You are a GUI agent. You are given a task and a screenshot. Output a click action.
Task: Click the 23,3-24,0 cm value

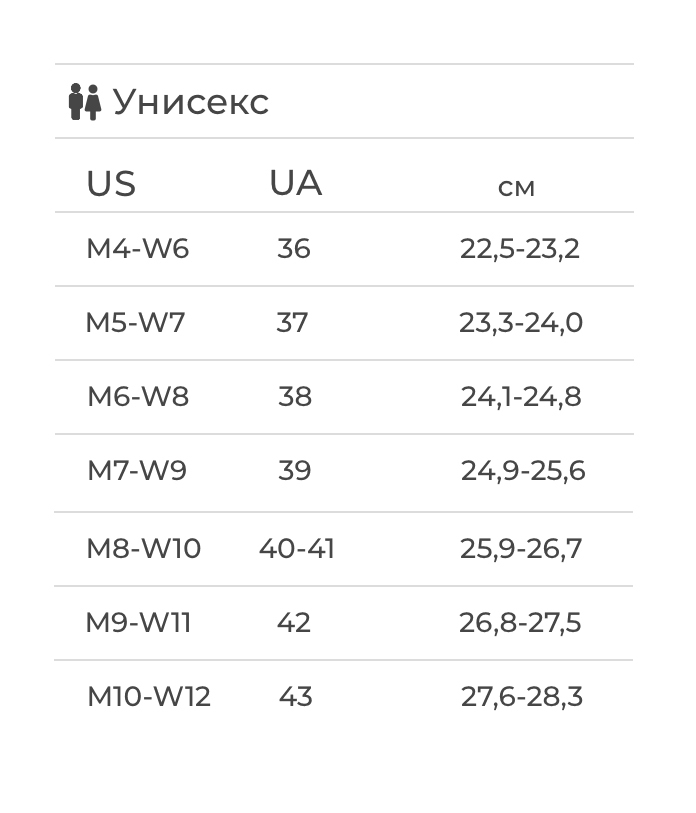pyautogui.click(x=521, y=324)
